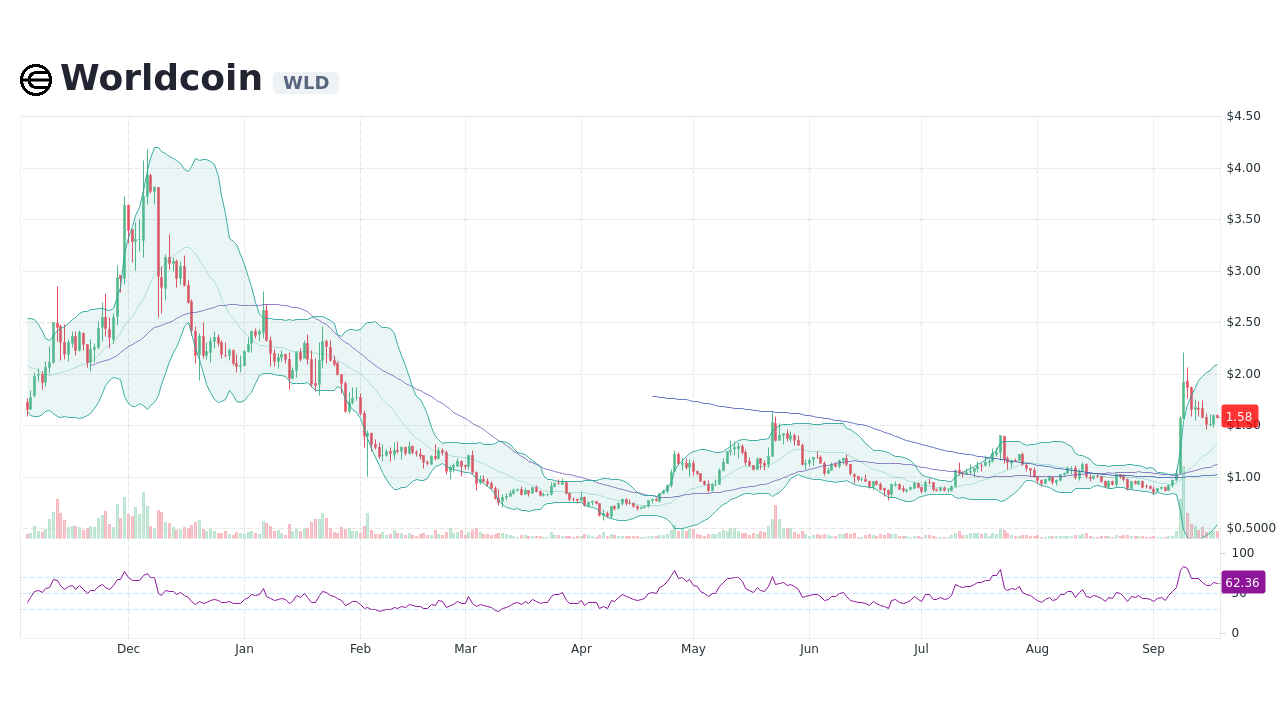Click the $4.50 price axis label

click(x=1243, y=115)
